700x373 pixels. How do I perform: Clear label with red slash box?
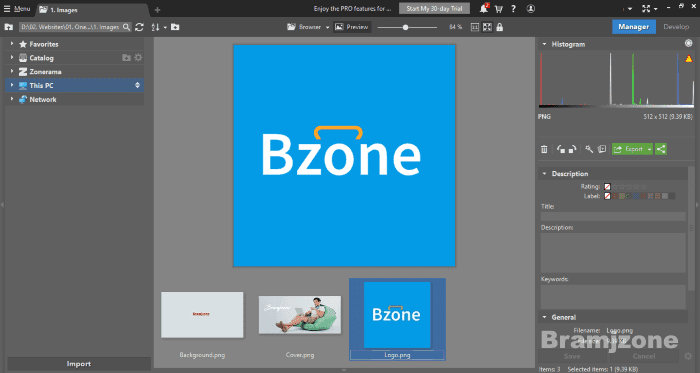[607, 196]
